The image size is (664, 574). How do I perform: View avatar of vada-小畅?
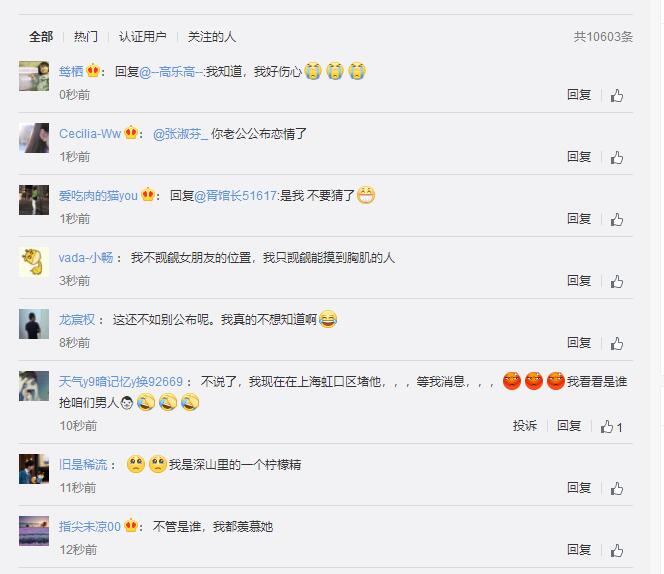tap(34, 262)
